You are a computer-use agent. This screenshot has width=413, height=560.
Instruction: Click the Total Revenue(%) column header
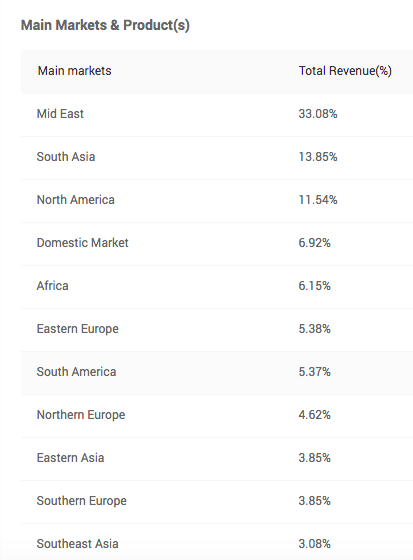(x=345, y=71)
